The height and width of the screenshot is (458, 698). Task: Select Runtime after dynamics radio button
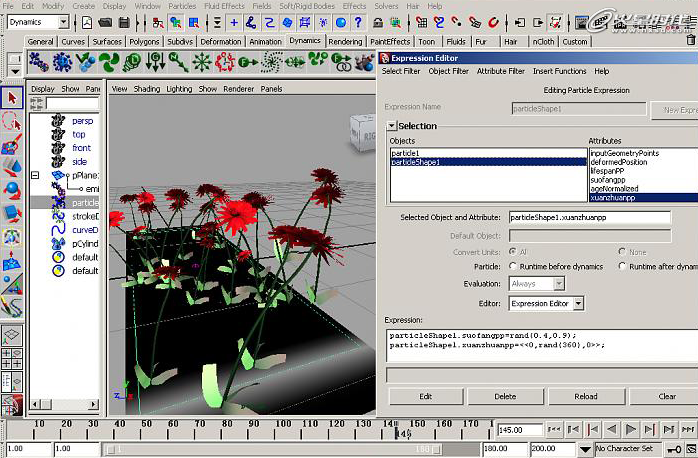(x=623, y=267)
